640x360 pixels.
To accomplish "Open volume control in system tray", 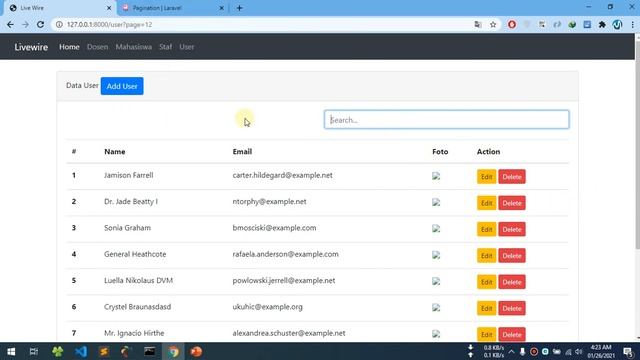I will (578, 351).
